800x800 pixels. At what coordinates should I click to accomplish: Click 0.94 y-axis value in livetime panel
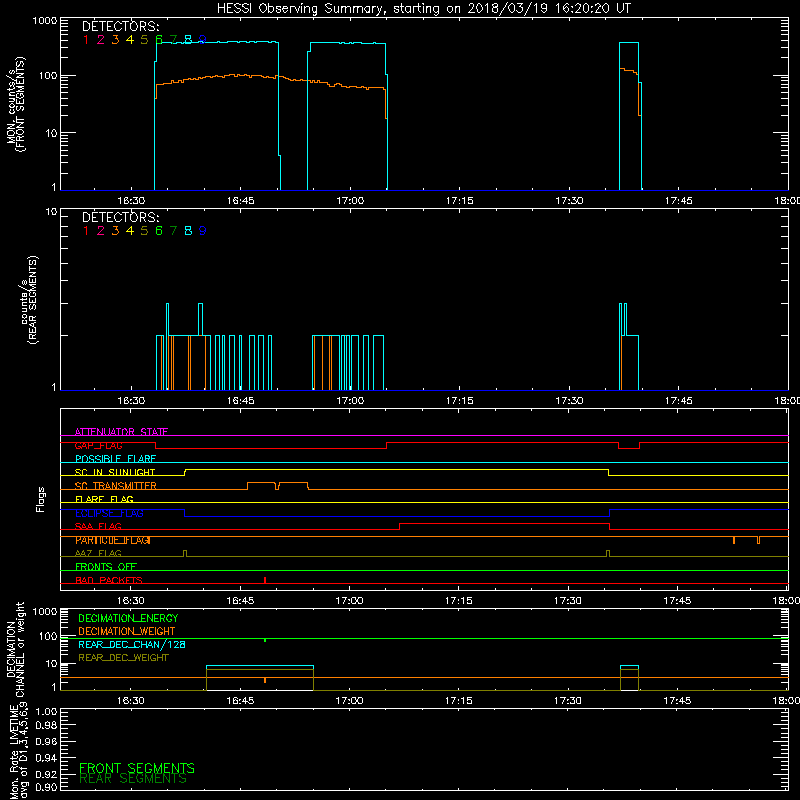tap(45, 758)
